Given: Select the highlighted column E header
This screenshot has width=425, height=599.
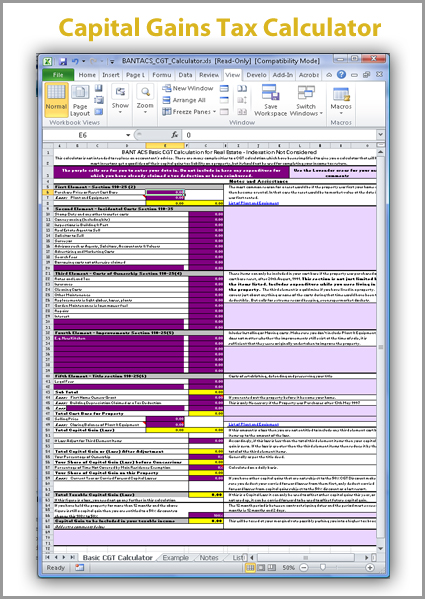Looking at the screenshot, I should point(165,146).
